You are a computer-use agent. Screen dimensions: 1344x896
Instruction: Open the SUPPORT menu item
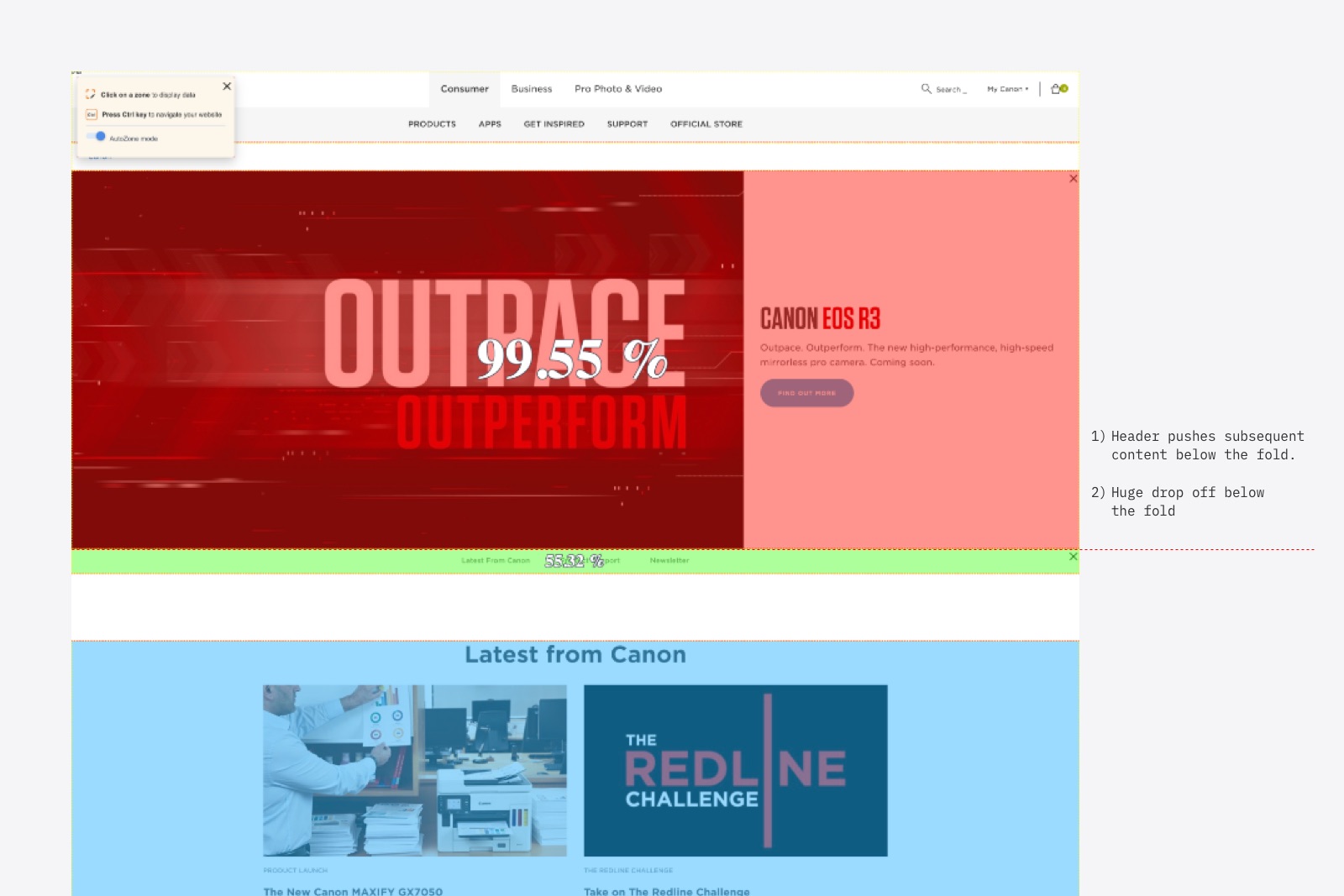(x=627, y=124)
